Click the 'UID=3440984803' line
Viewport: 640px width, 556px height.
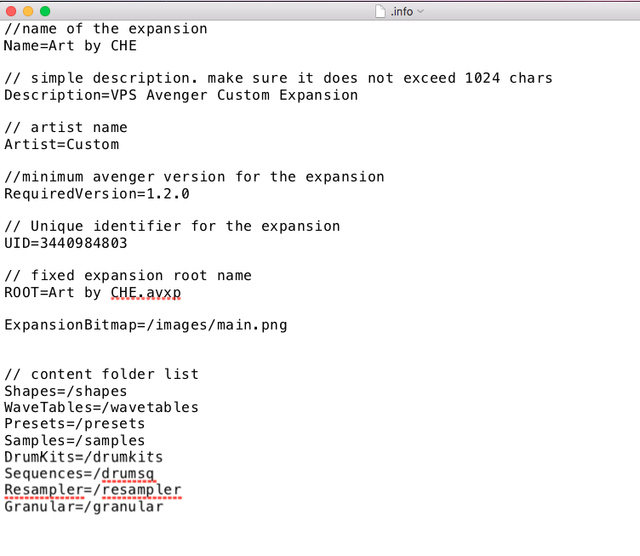point(66,243)
